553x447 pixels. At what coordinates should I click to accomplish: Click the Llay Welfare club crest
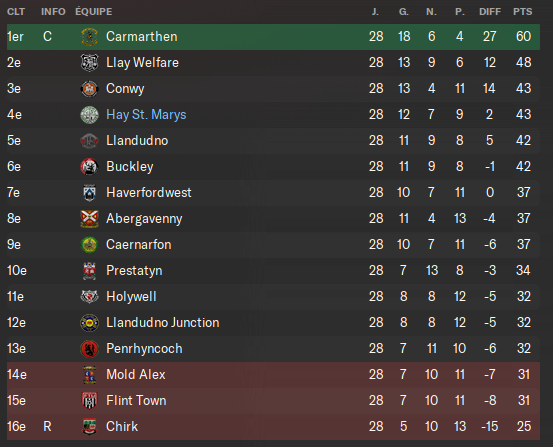[89, 63]
